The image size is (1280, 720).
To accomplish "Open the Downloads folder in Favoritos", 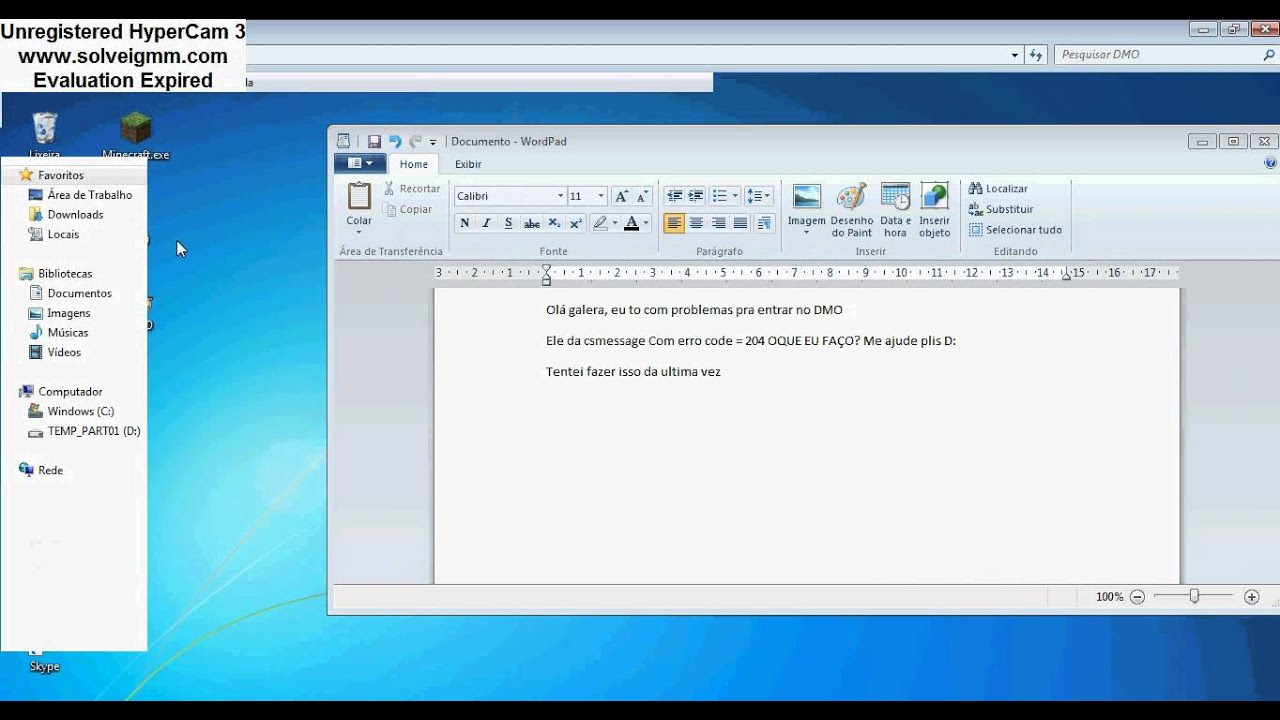I will point(75,214).
